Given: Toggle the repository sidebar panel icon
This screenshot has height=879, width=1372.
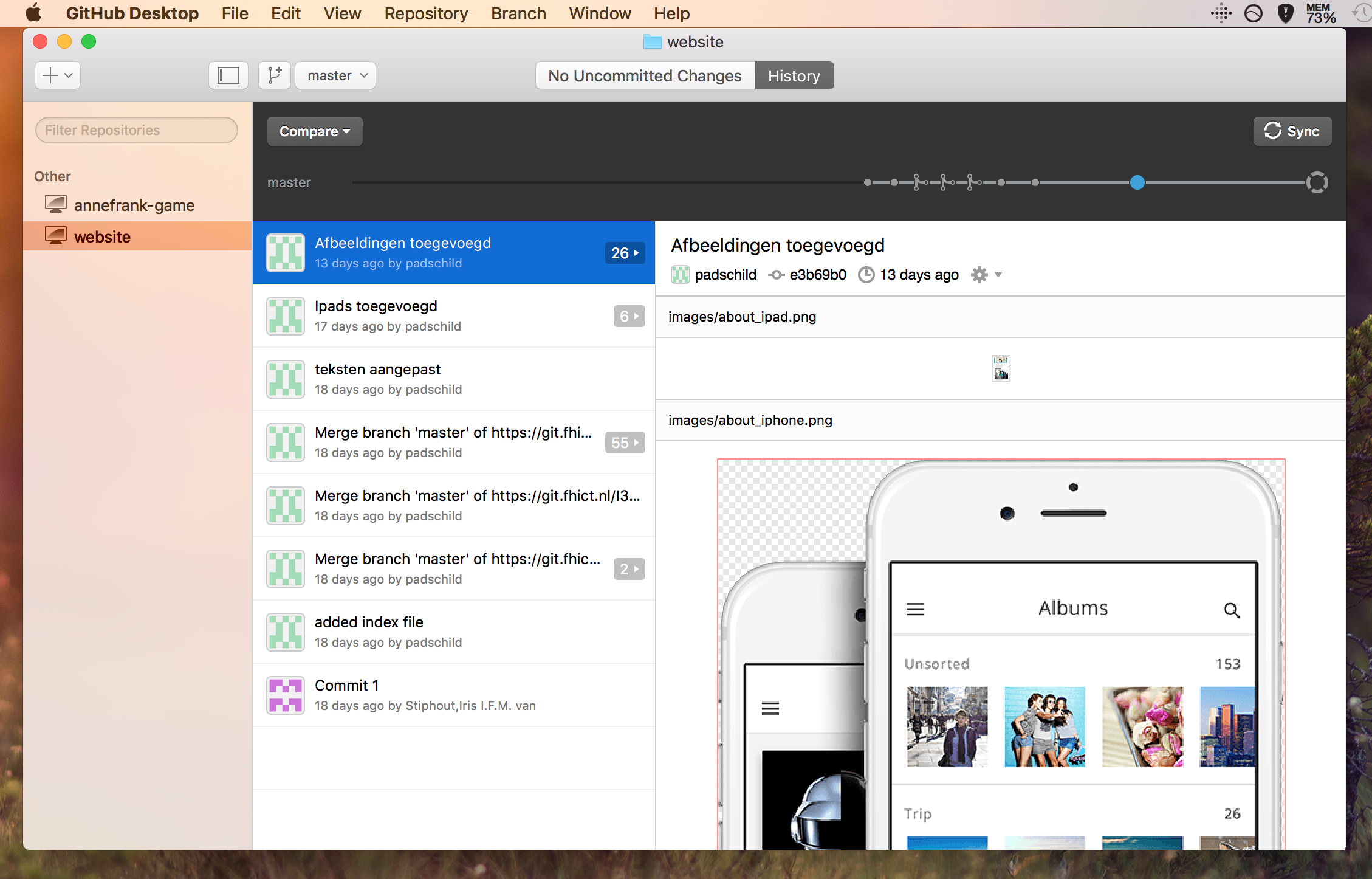Looking at the screenshot, I should click(228, 75).
